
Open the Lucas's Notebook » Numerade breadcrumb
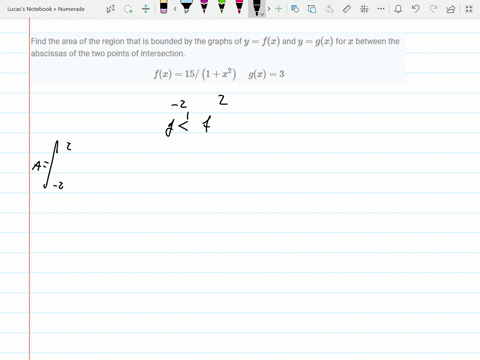[x=46, y=9]
